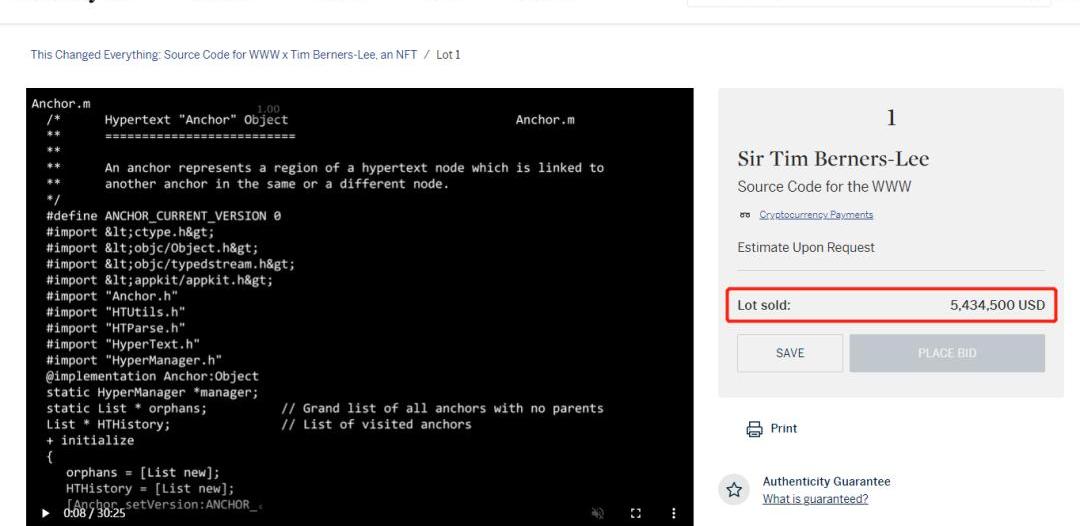This screenshot has width=1080, height=526.
Task: Click the Hypertext "Anchor" Object title in video
Action: (x=196, y=120)
